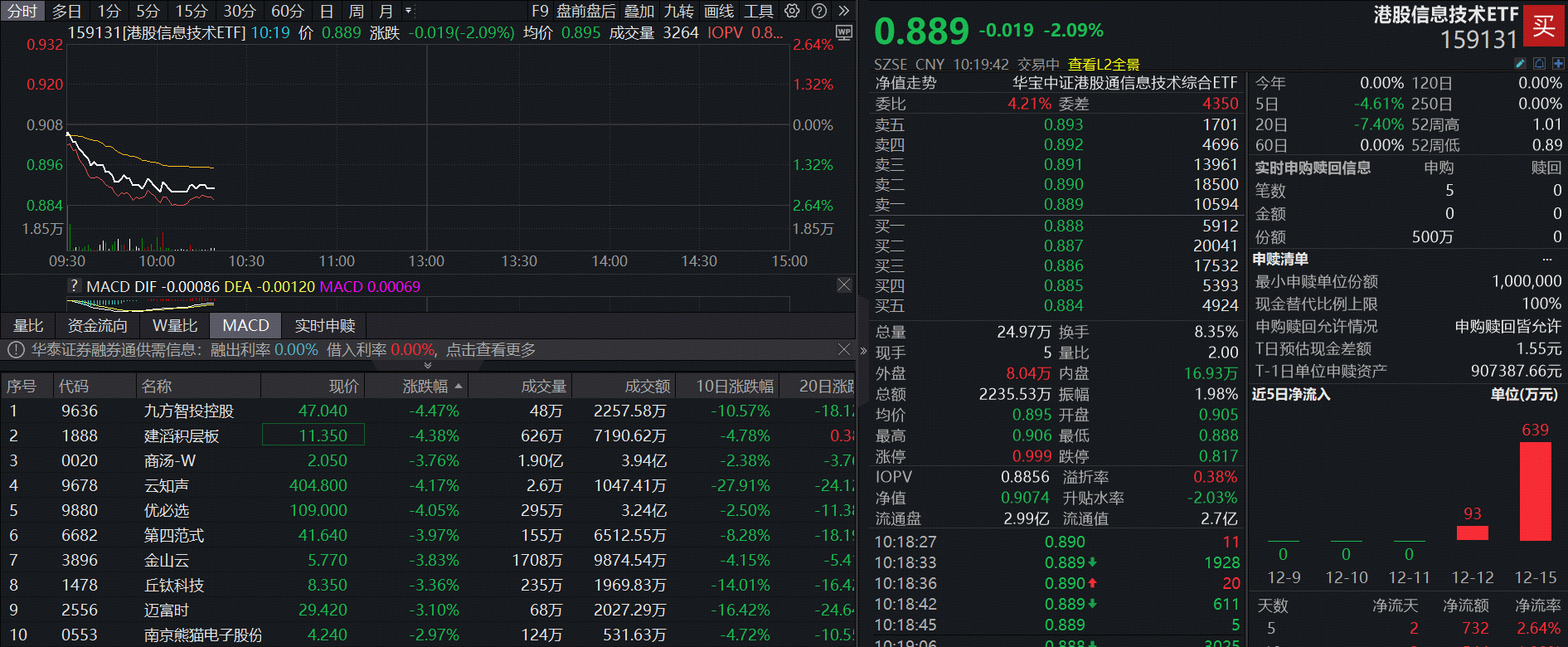
Task: Open the chart settings gear icon
Action: coord(792,11)
